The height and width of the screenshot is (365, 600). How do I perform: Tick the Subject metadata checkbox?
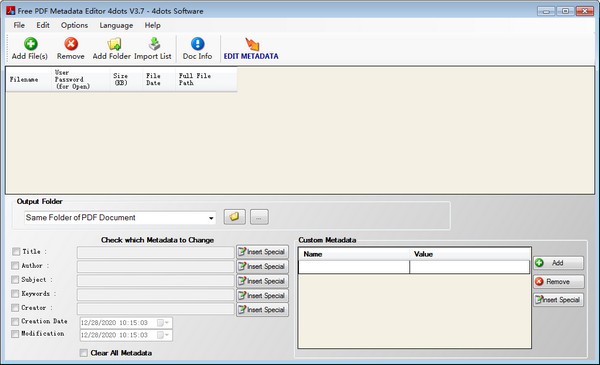coord(15,280)
